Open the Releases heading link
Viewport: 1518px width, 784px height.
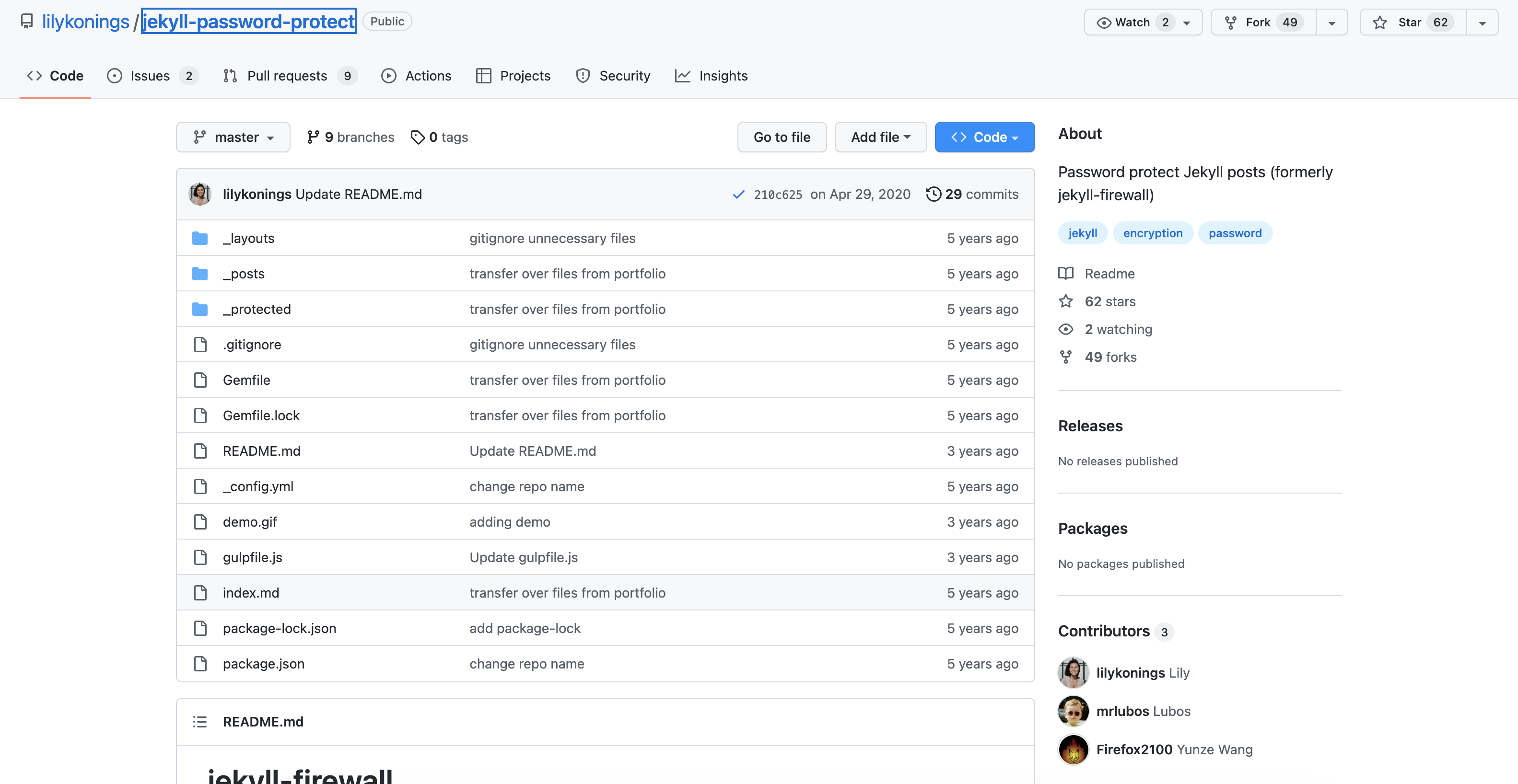click(x=1090, y=426)
